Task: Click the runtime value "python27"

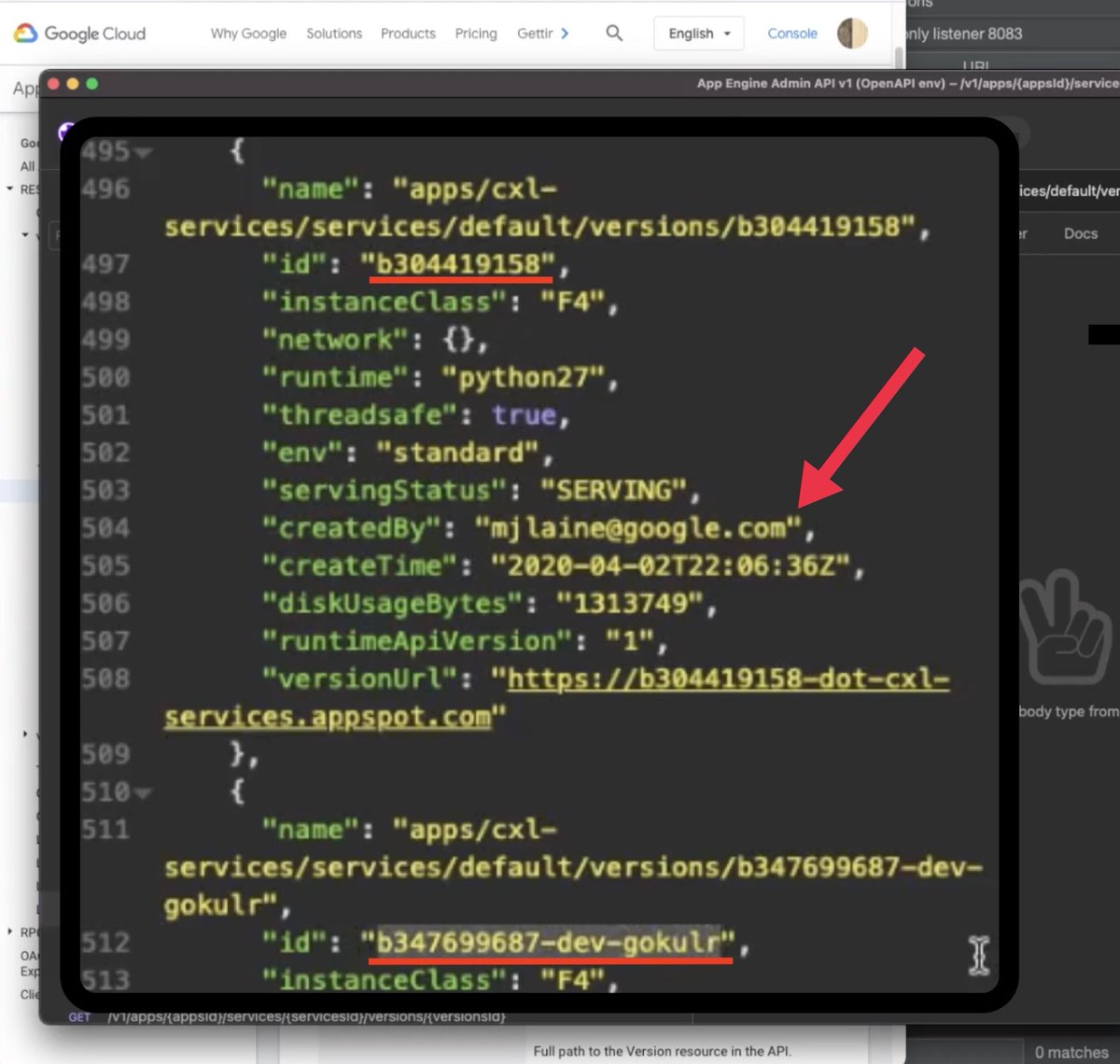Action: [x=525, y=378]
